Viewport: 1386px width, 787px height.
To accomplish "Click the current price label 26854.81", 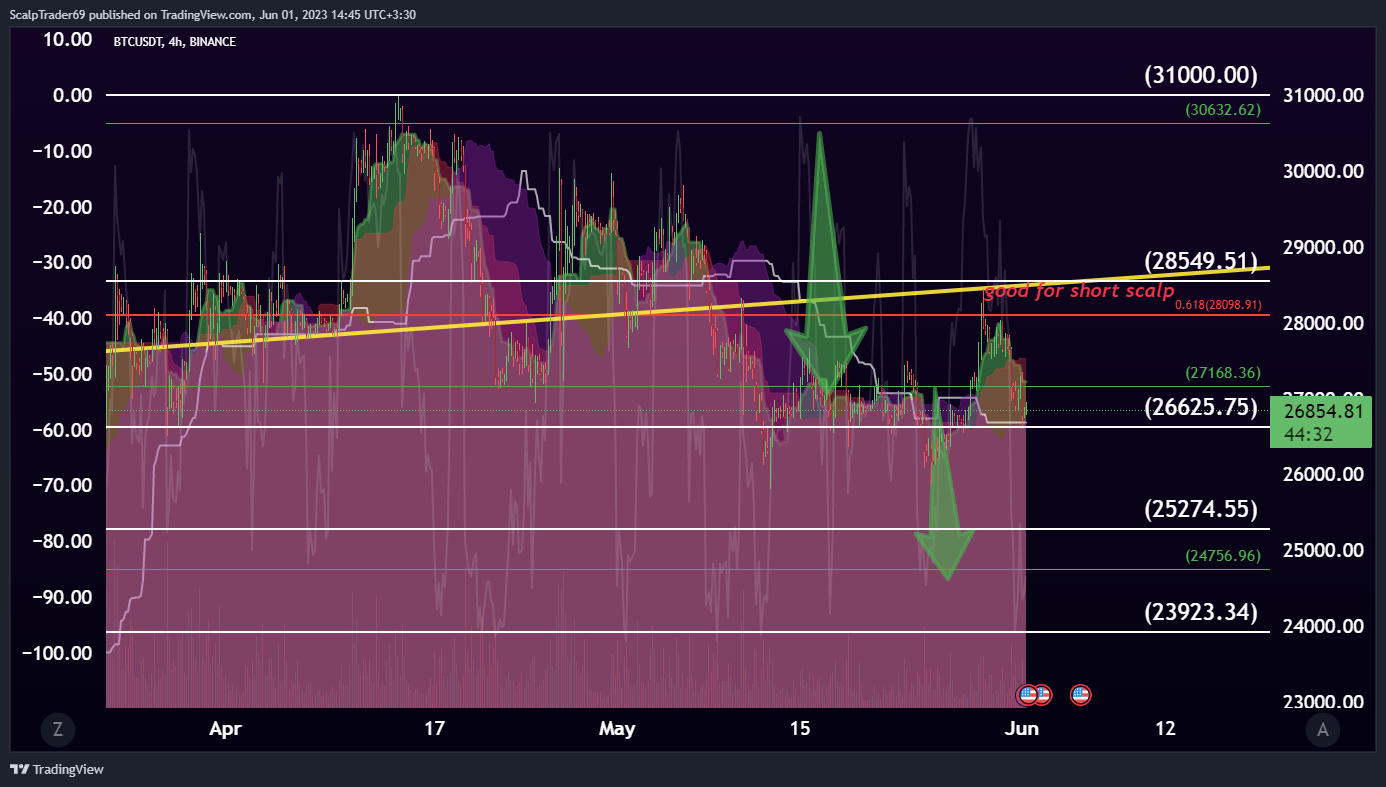I will click(1326, 411).
